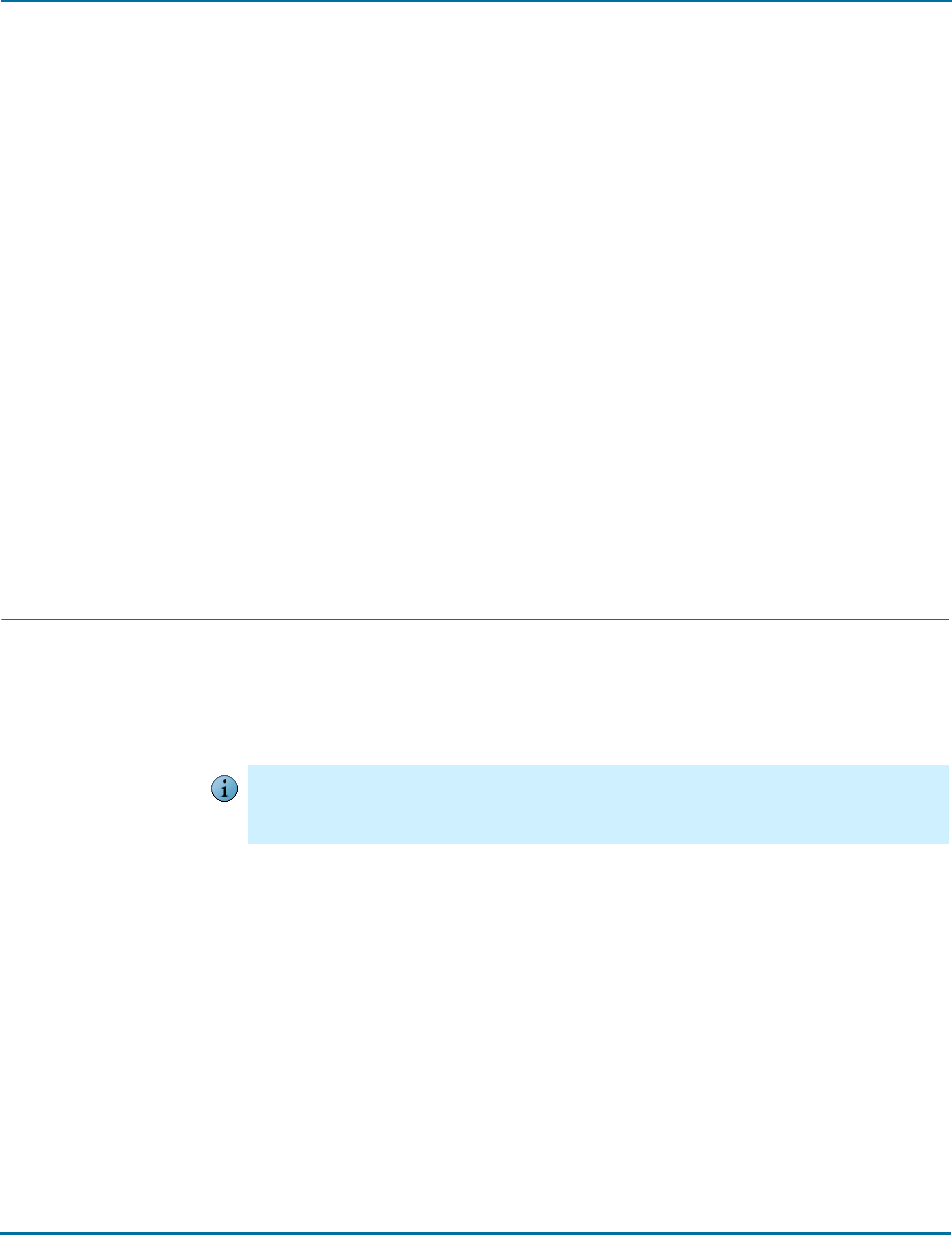
Task: Click the blue header rule at top
Action: pyautogui.click(x=475, y=2)
